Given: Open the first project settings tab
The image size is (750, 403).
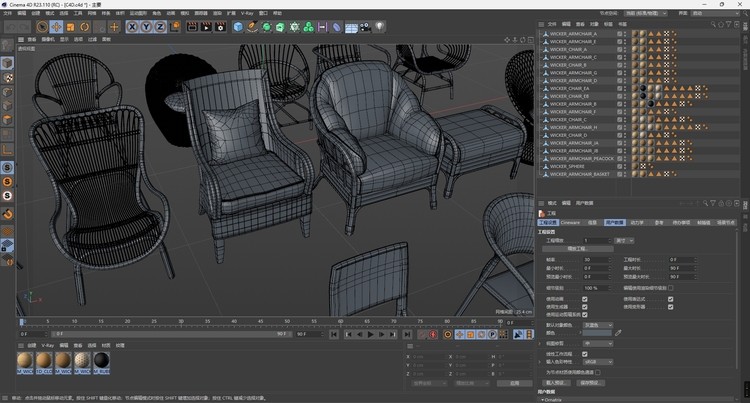Looking at the screenshot, I should point(548,222).
